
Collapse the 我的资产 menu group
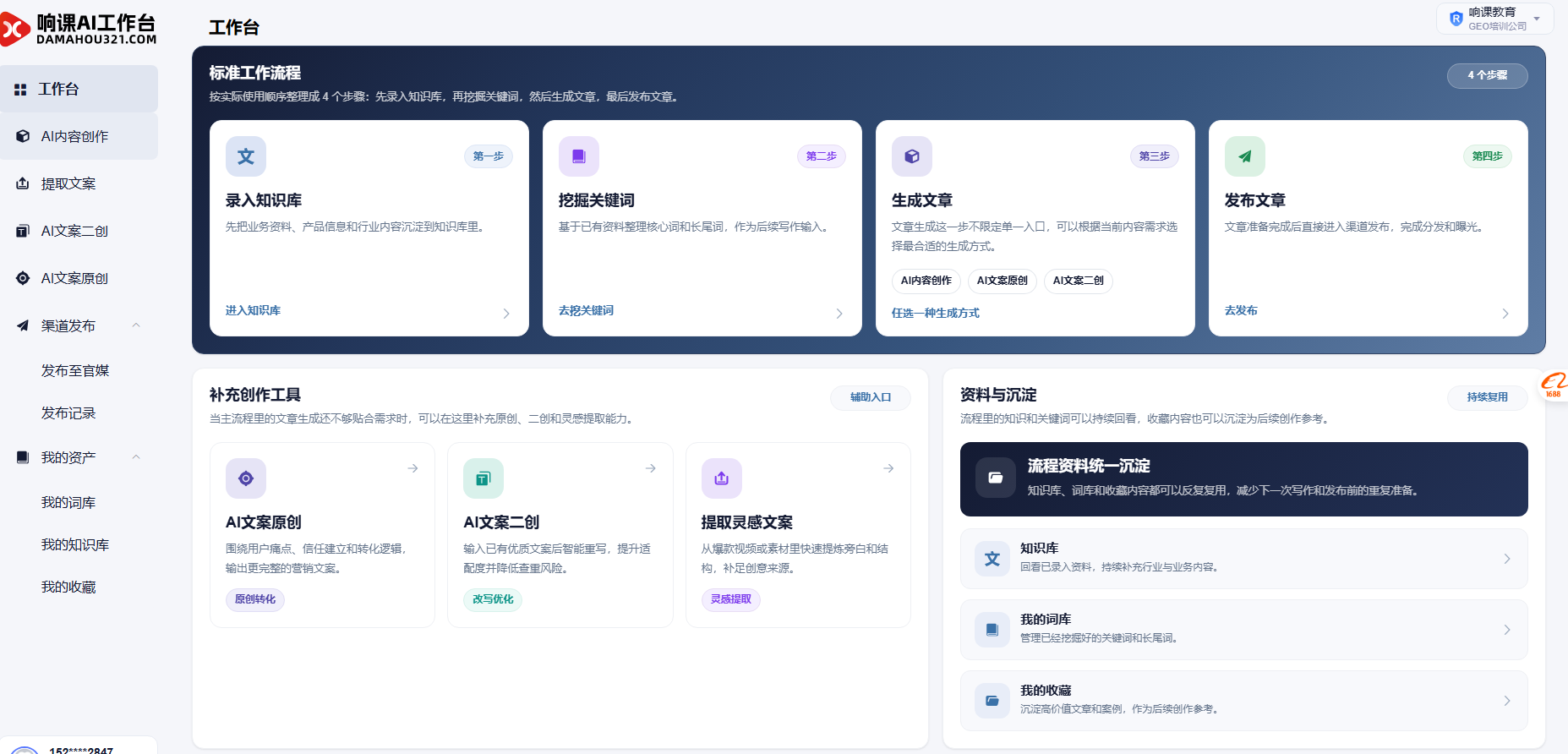pyautogui.click(x=136, y=457)
